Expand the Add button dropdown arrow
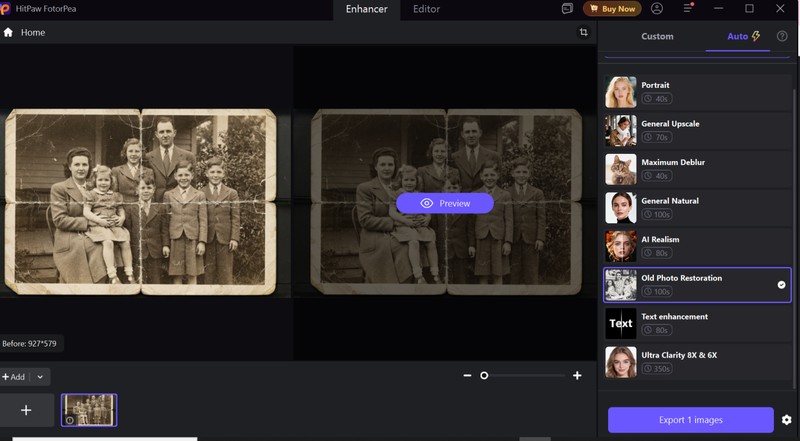Image resolution: width=800 pixels, height=441 pixels. point(40,377)
